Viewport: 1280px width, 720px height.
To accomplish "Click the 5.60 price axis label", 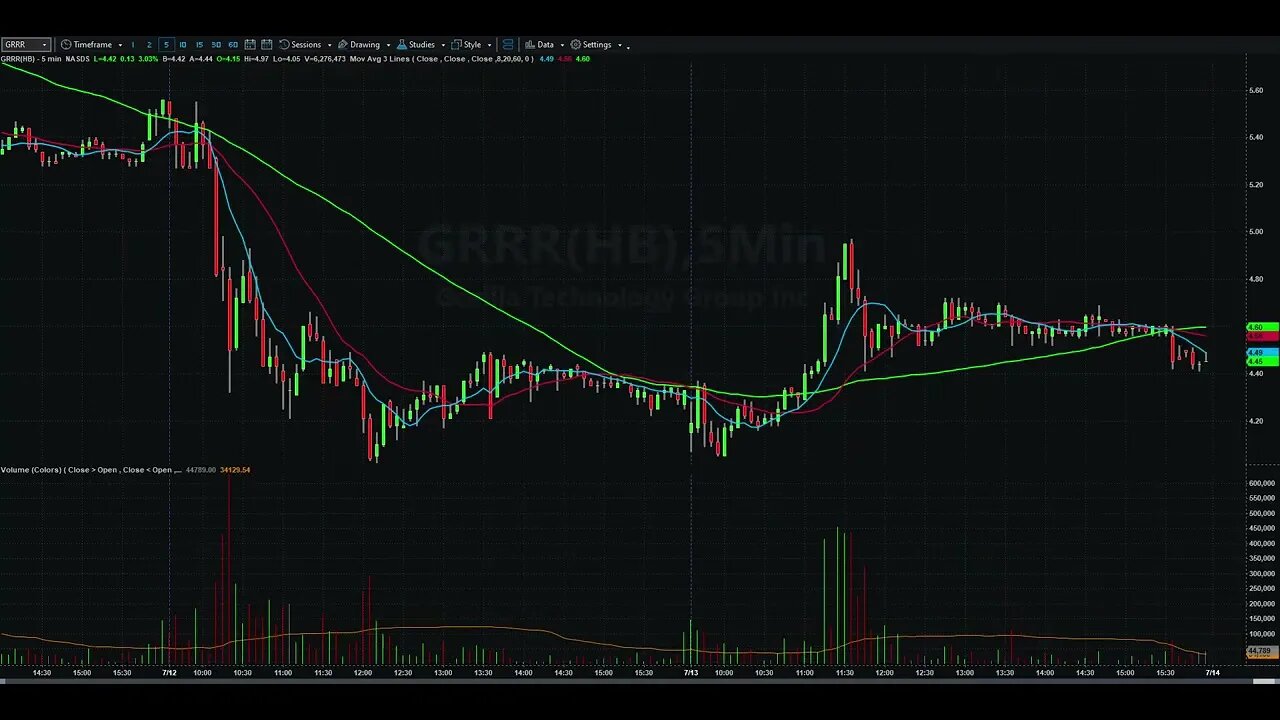I will (x=1256, y=90).
